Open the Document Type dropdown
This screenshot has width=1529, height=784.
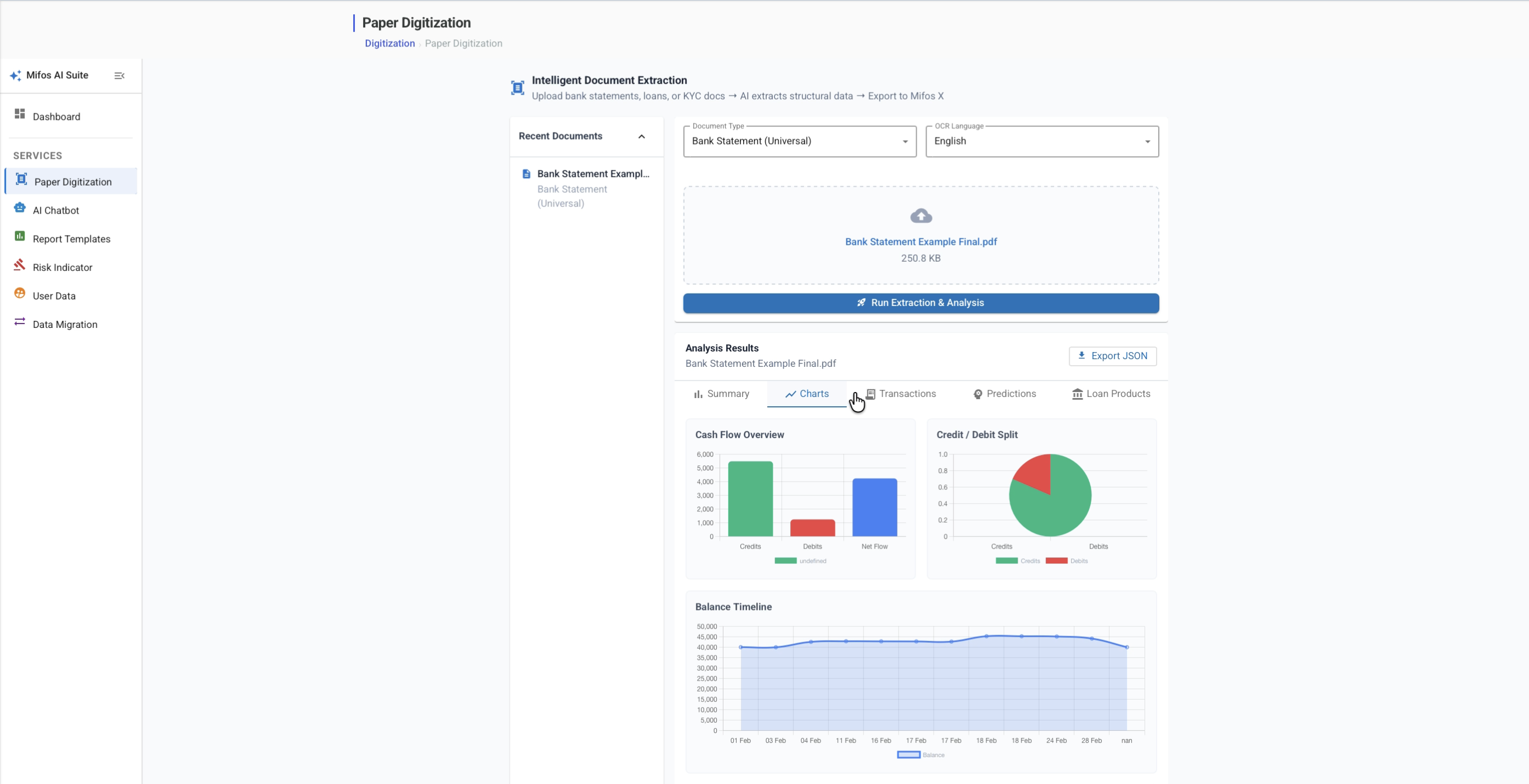[x=800, y=141]
